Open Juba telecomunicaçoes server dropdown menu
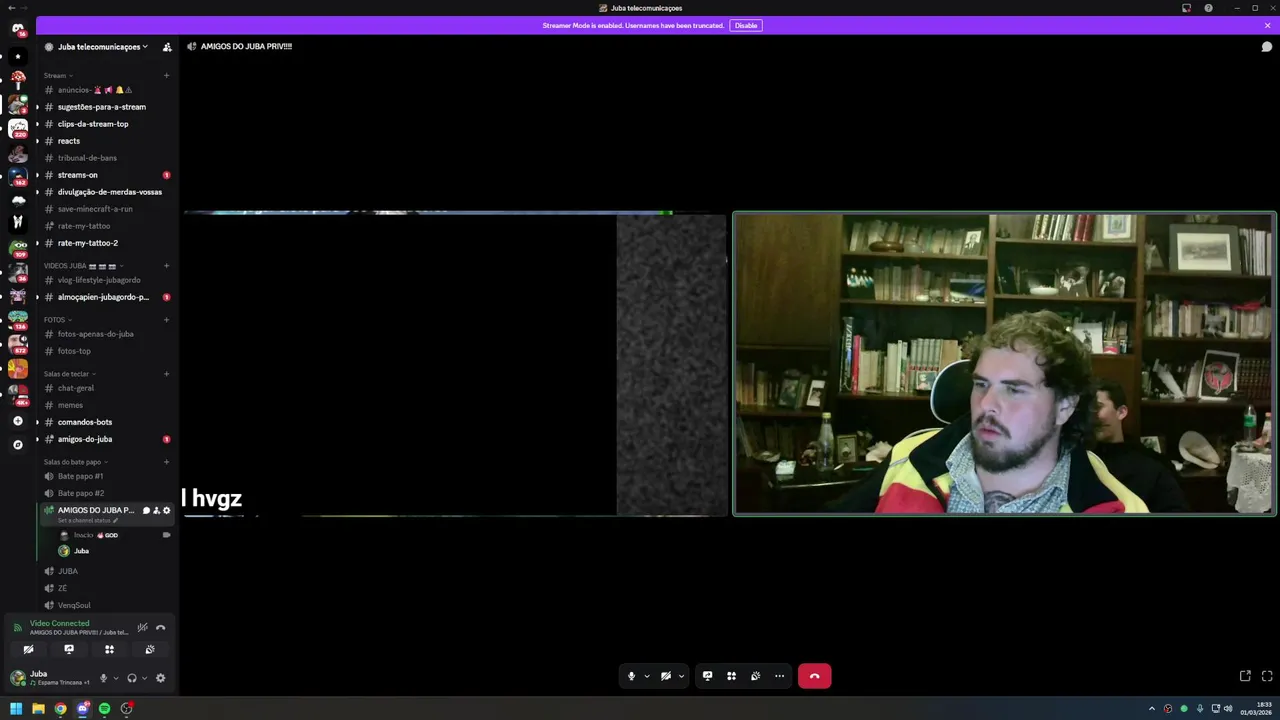The image size is (1280, 720). pyautogui.click(x=102, y=47)
